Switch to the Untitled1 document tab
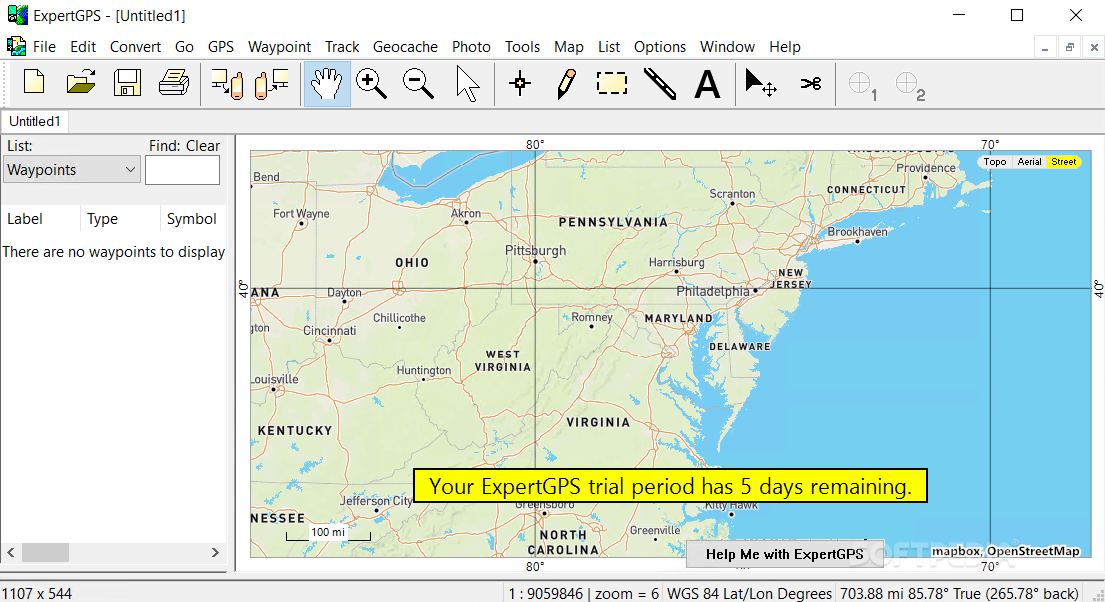 (35, 121)
